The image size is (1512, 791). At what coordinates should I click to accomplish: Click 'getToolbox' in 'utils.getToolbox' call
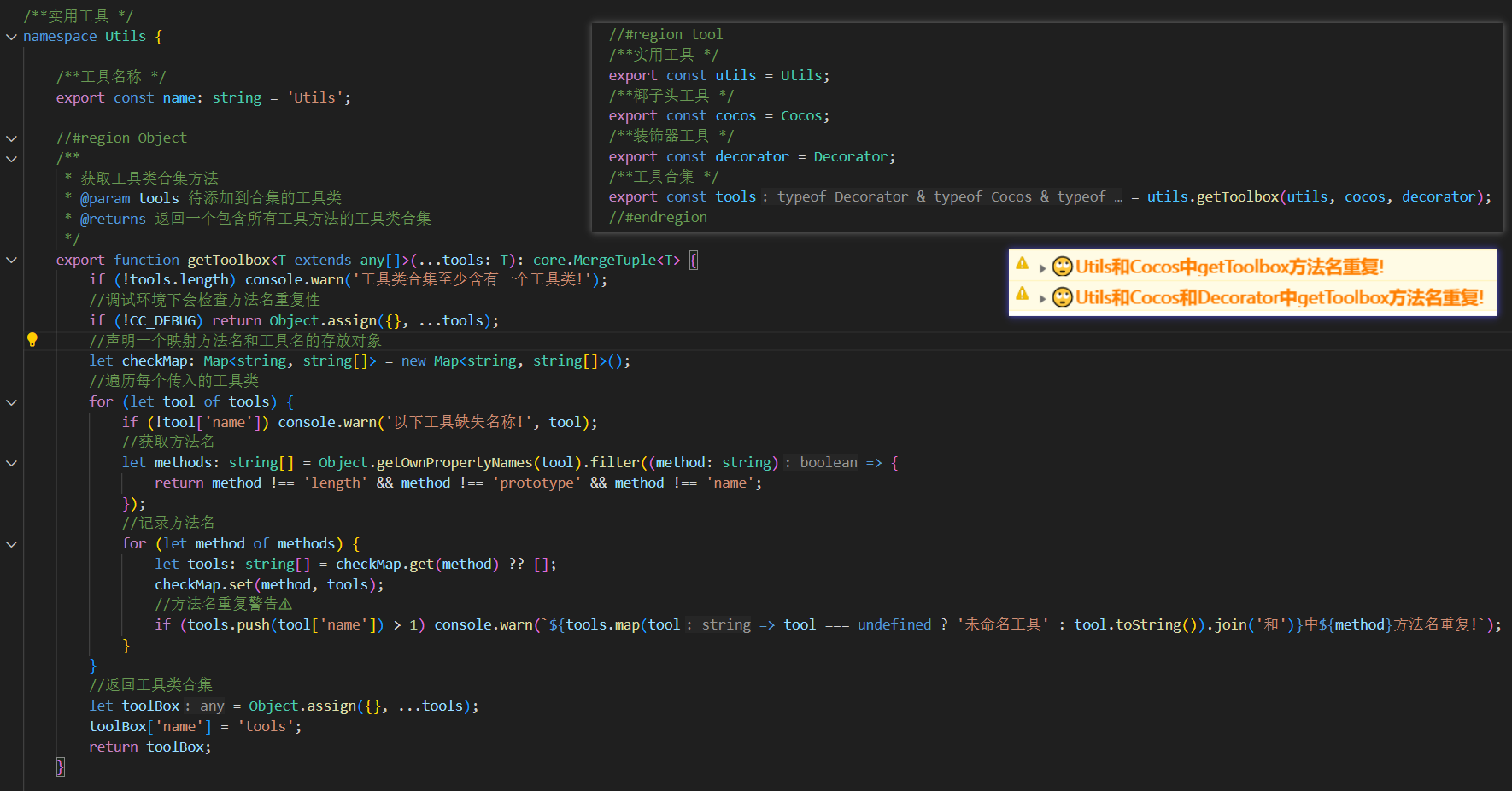(1238, 197)
